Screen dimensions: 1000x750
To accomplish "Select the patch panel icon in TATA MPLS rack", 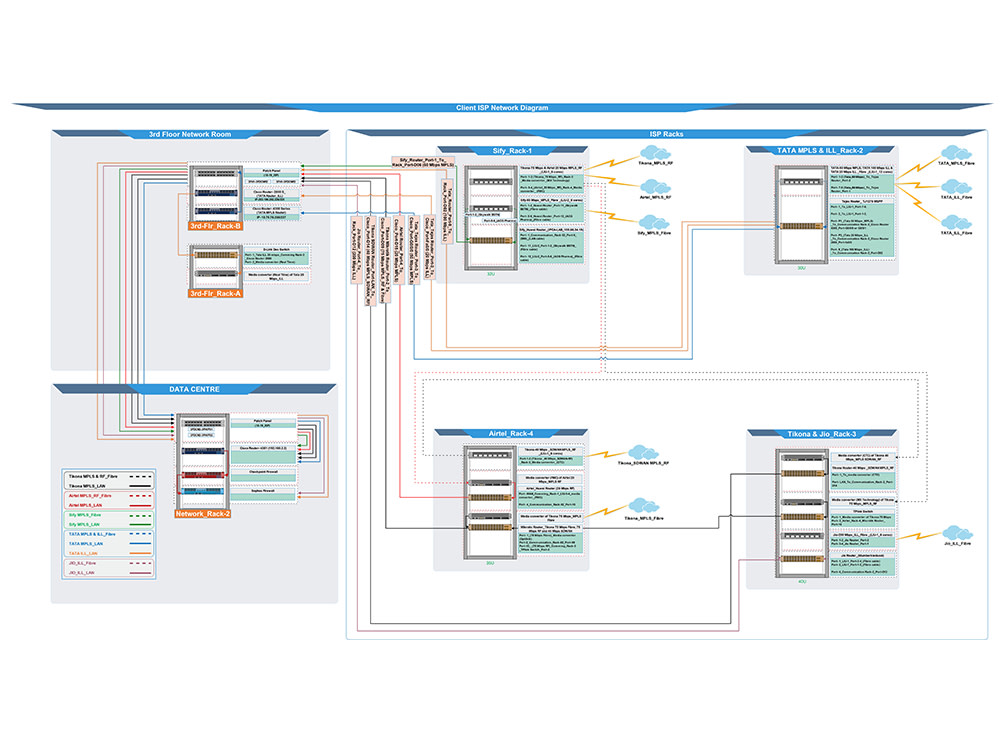I will pos(802,181).
